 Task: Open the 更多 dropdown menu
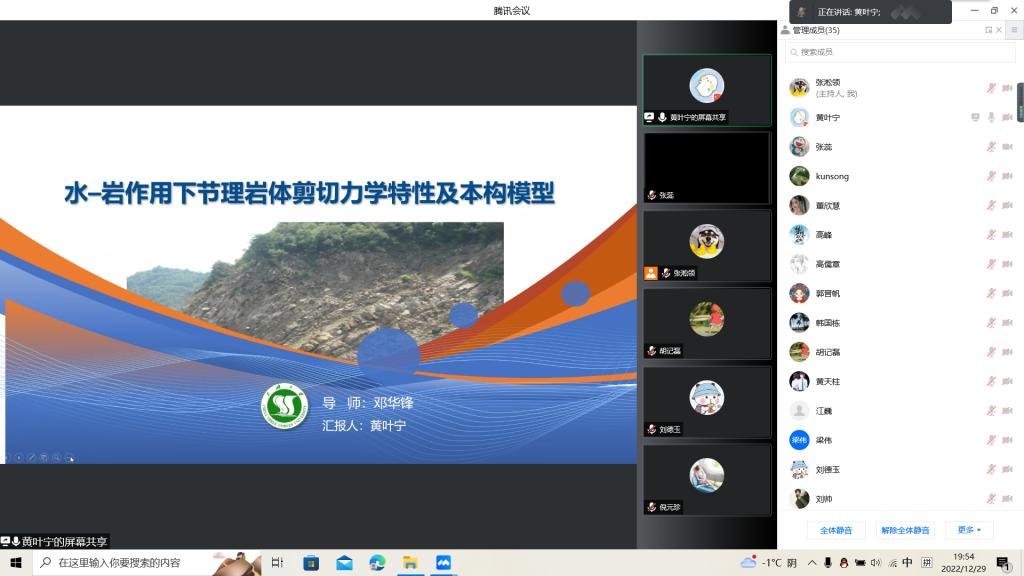click(969, 530)
